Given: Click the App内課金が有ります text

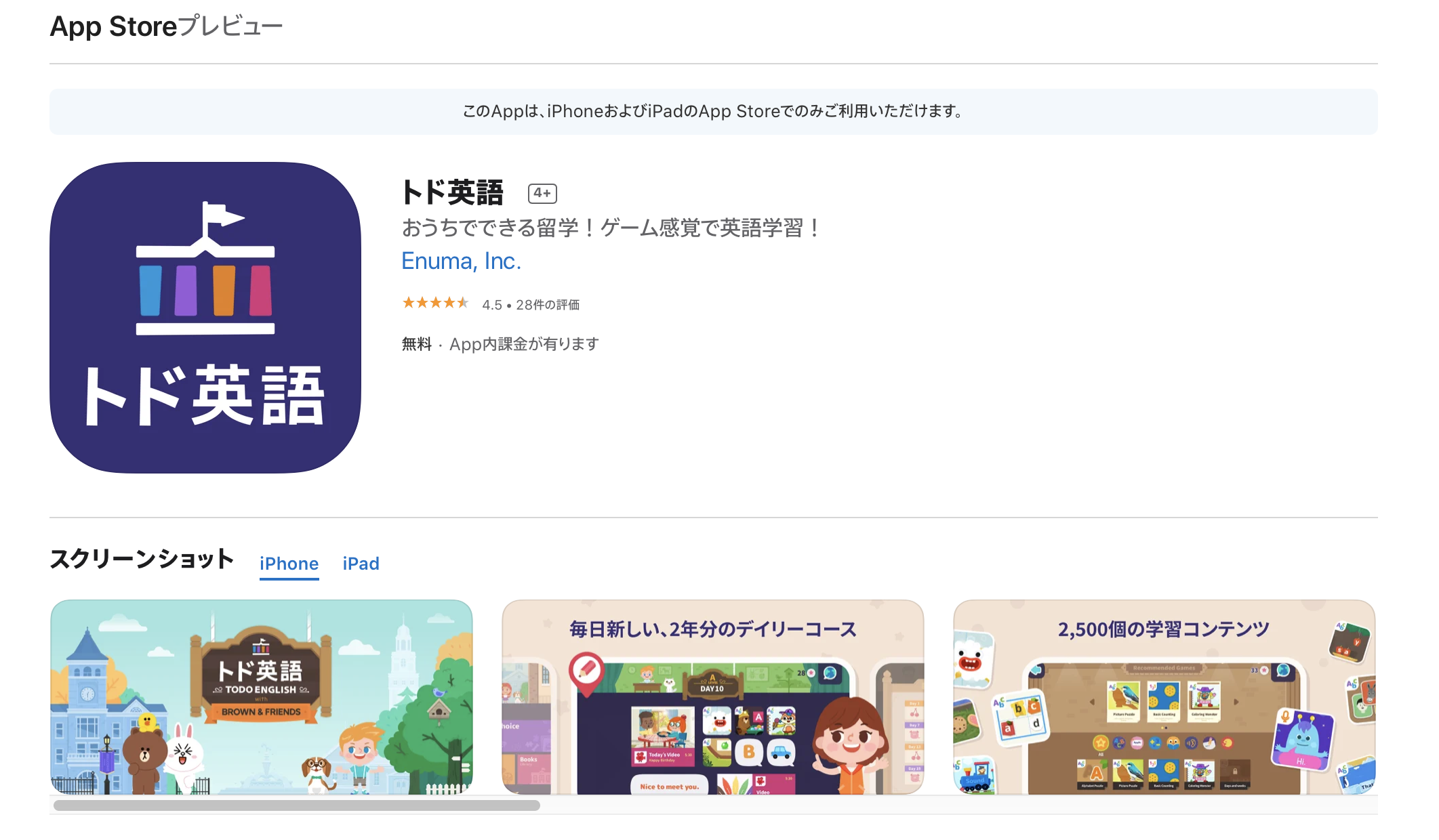Looking at the screenshot, I should tap(524, 344).
